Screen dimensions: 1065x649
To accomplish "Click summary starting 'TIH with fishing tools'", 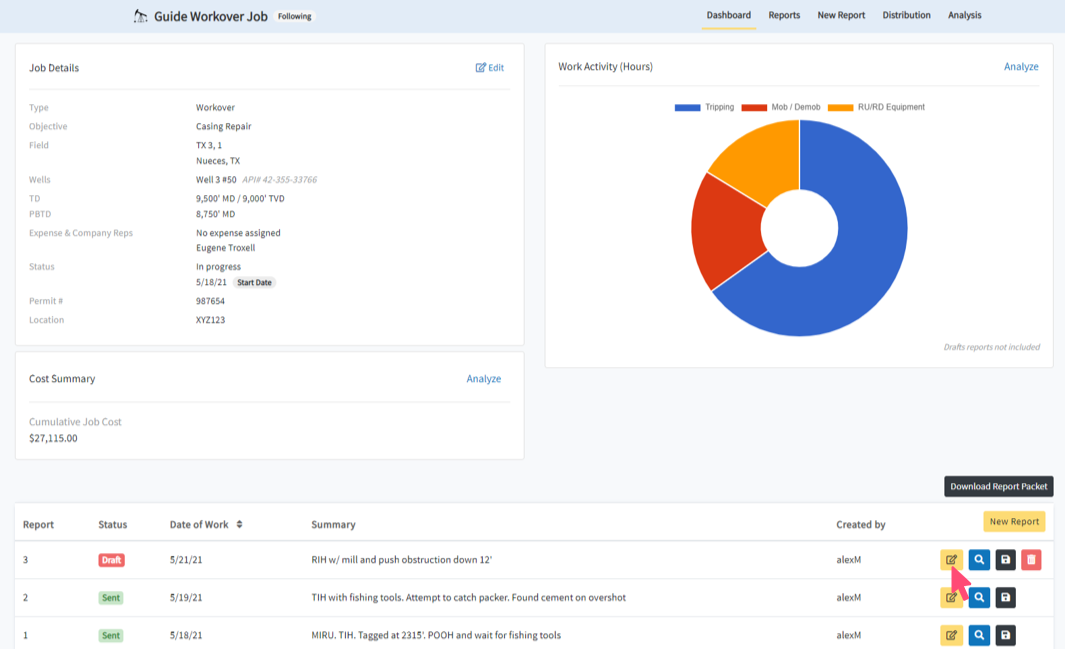I will pos(469,597).
